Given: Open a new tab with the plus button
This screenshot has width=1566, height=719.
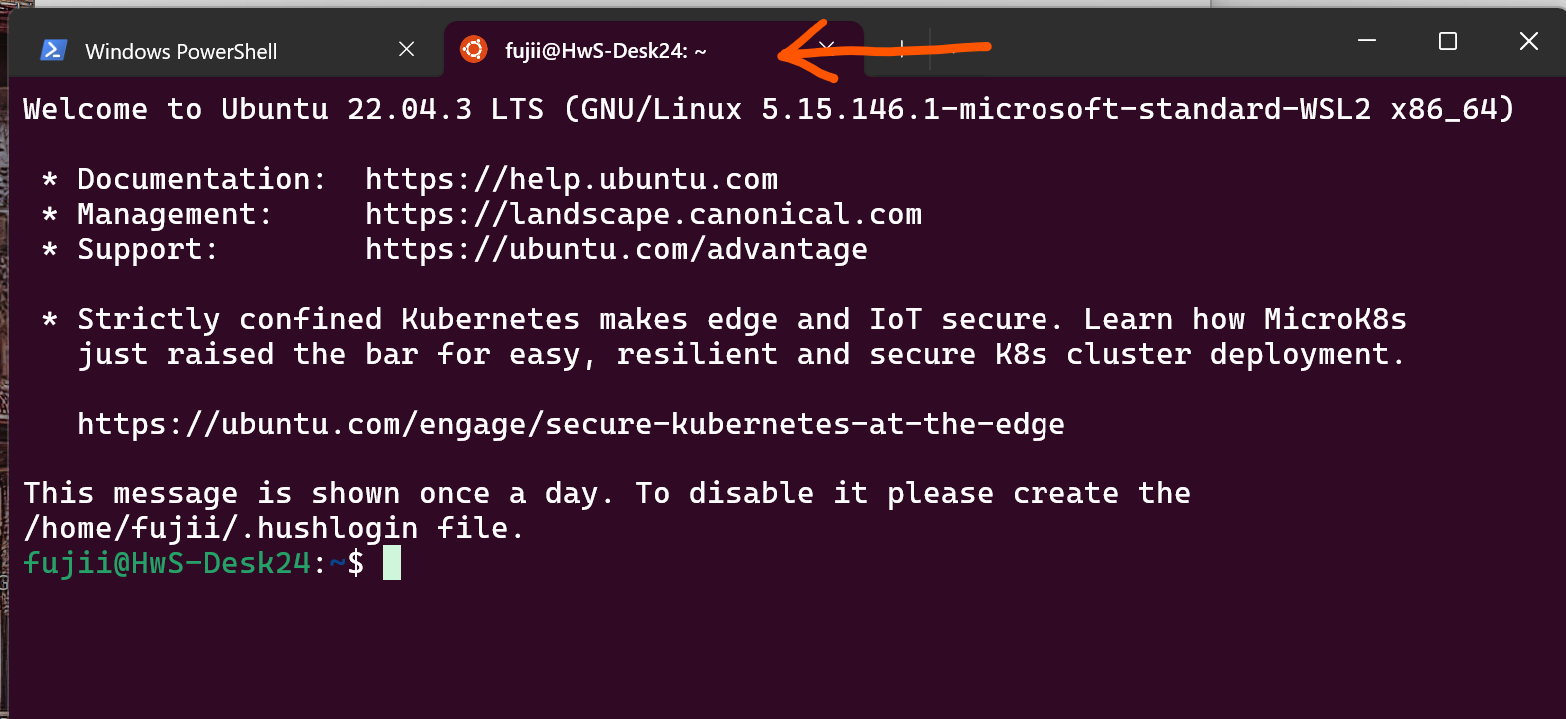Looking at the screenshot, I should point(901,48).
